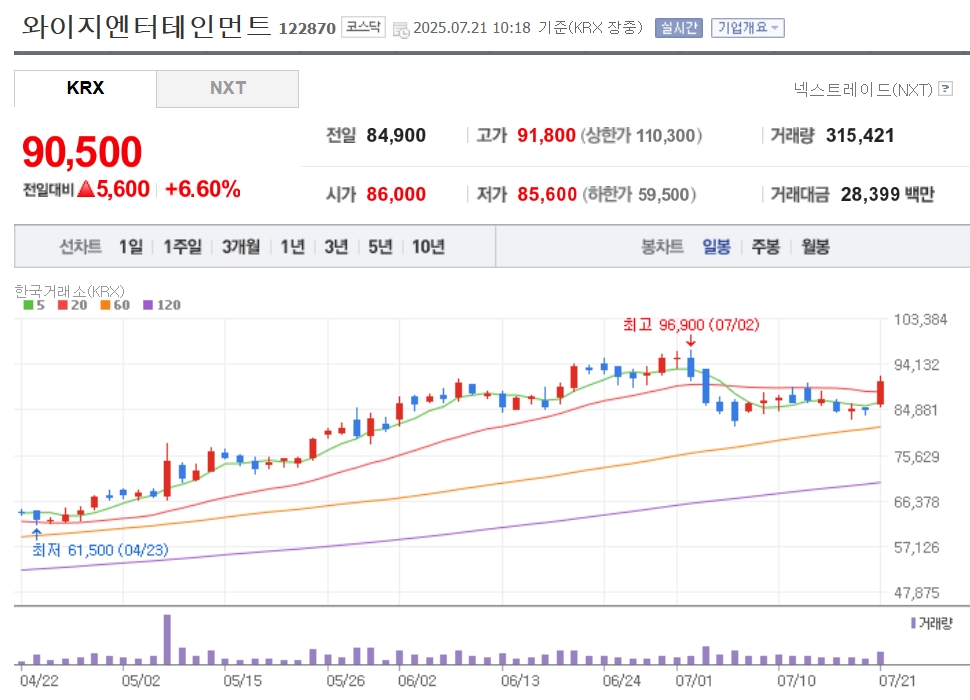970x700 pixels.
Task: Click the 07/10 date axis label
Action: (796, 681)
